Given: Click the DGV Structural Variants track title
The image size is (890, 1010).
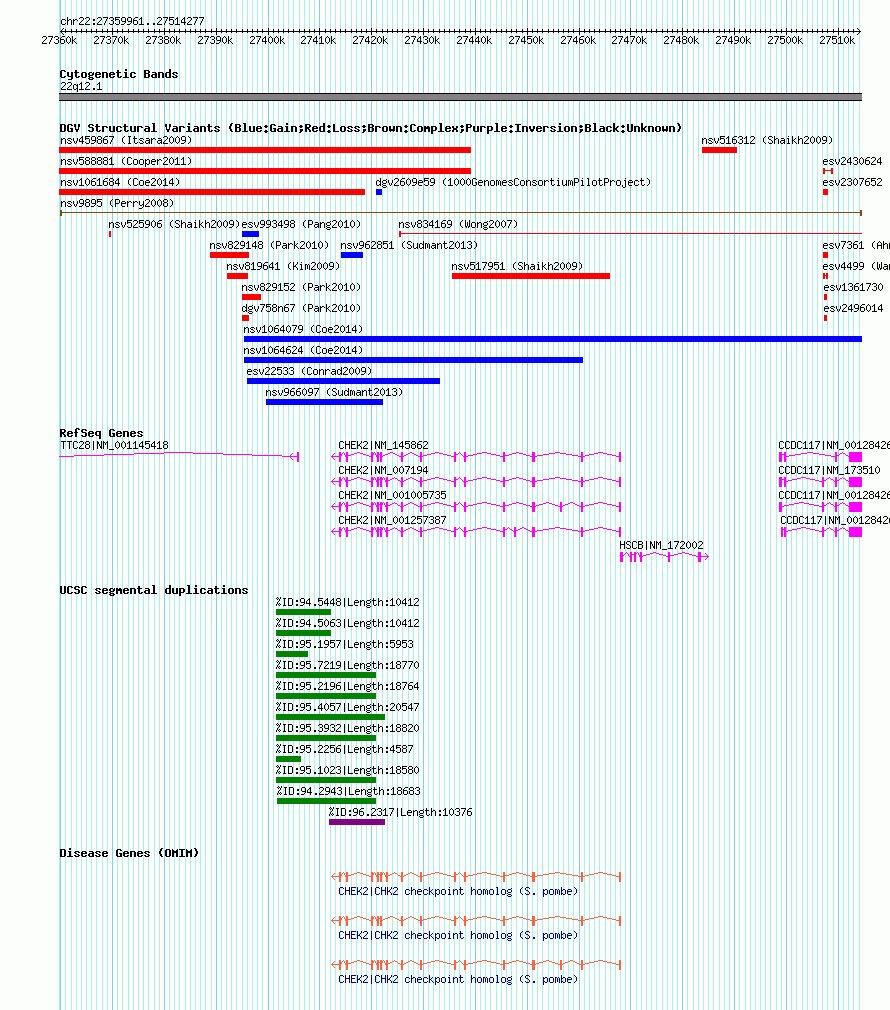Looking at the screenshot, I should point(370,128).
